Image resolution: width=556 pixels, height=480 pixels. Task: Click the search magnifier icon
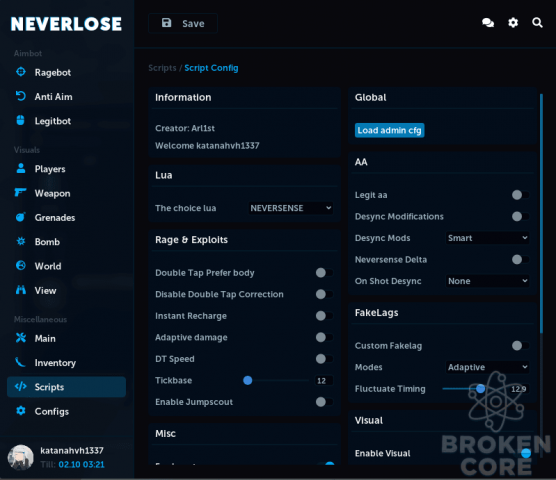click(x=537, y=23)
